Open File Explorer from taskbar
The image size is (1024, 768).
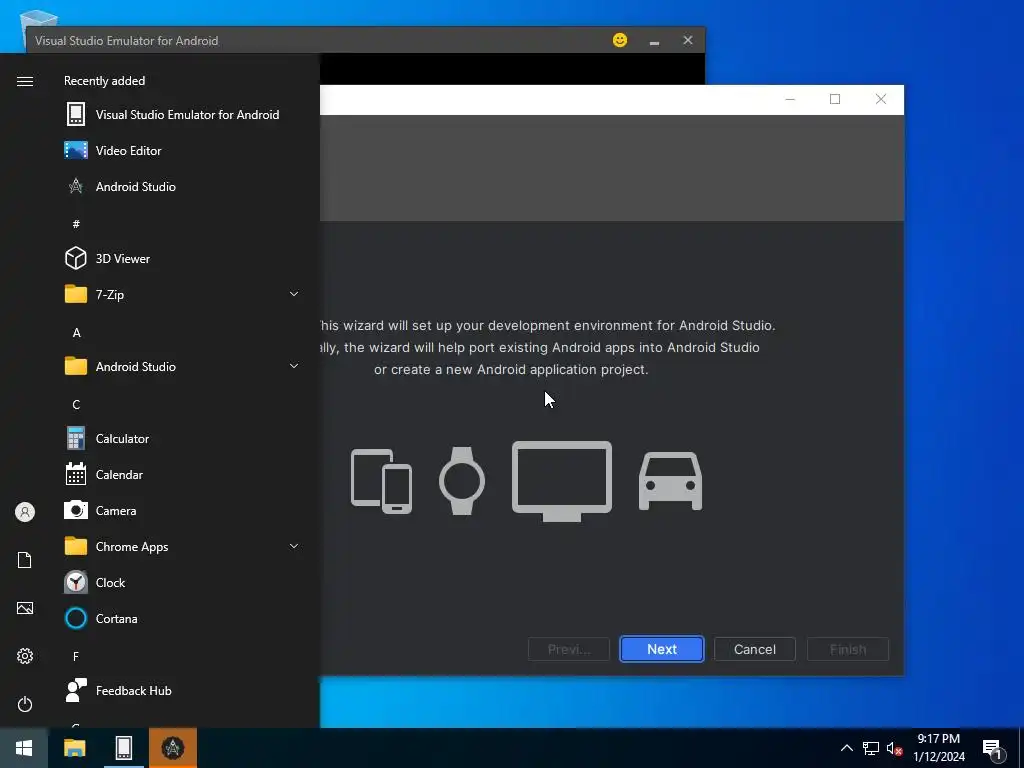74,748
